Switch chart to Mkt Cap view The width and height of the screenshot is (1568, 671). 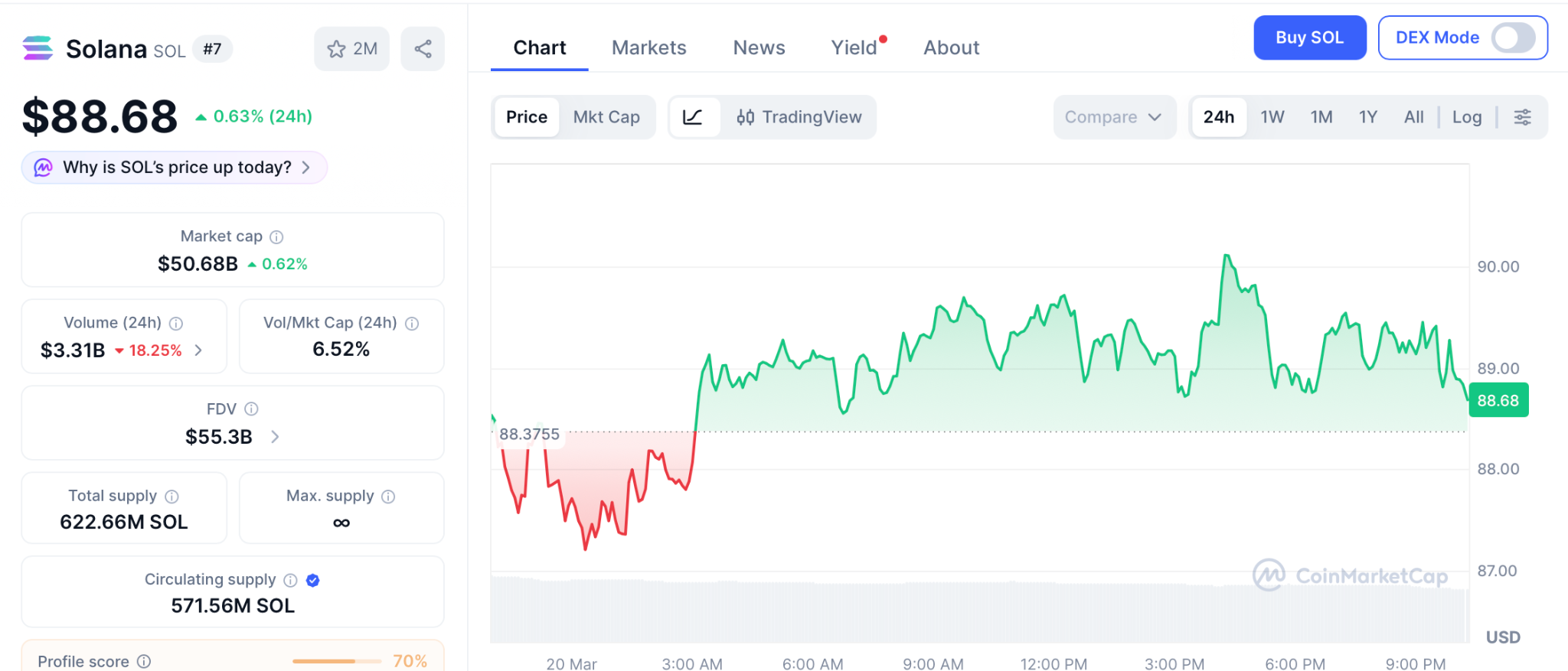coord(606,117)
